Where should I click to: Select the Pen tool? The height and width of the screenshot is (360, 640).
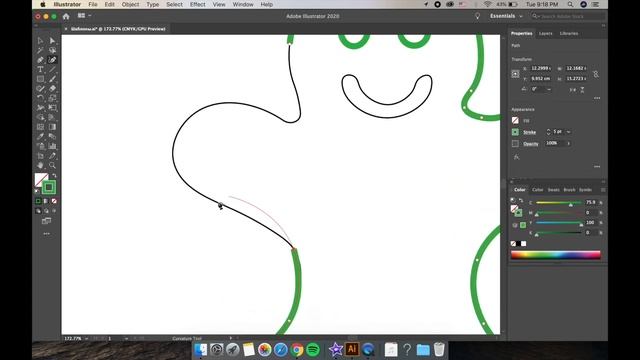point(40,60)
